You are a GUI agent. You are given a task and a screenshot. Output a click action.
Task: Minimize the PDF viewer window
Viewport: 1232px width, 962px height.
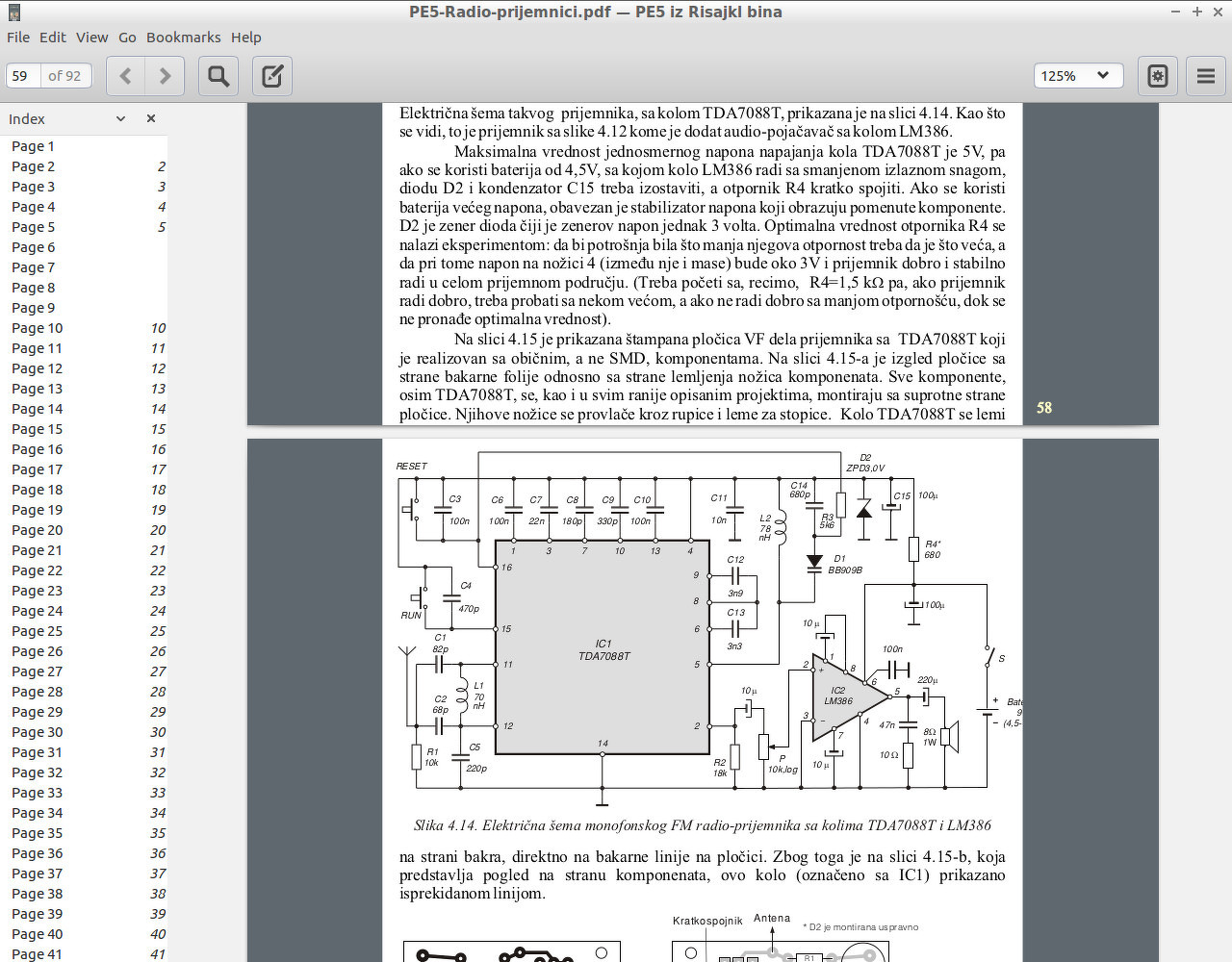pos(1175,12)
